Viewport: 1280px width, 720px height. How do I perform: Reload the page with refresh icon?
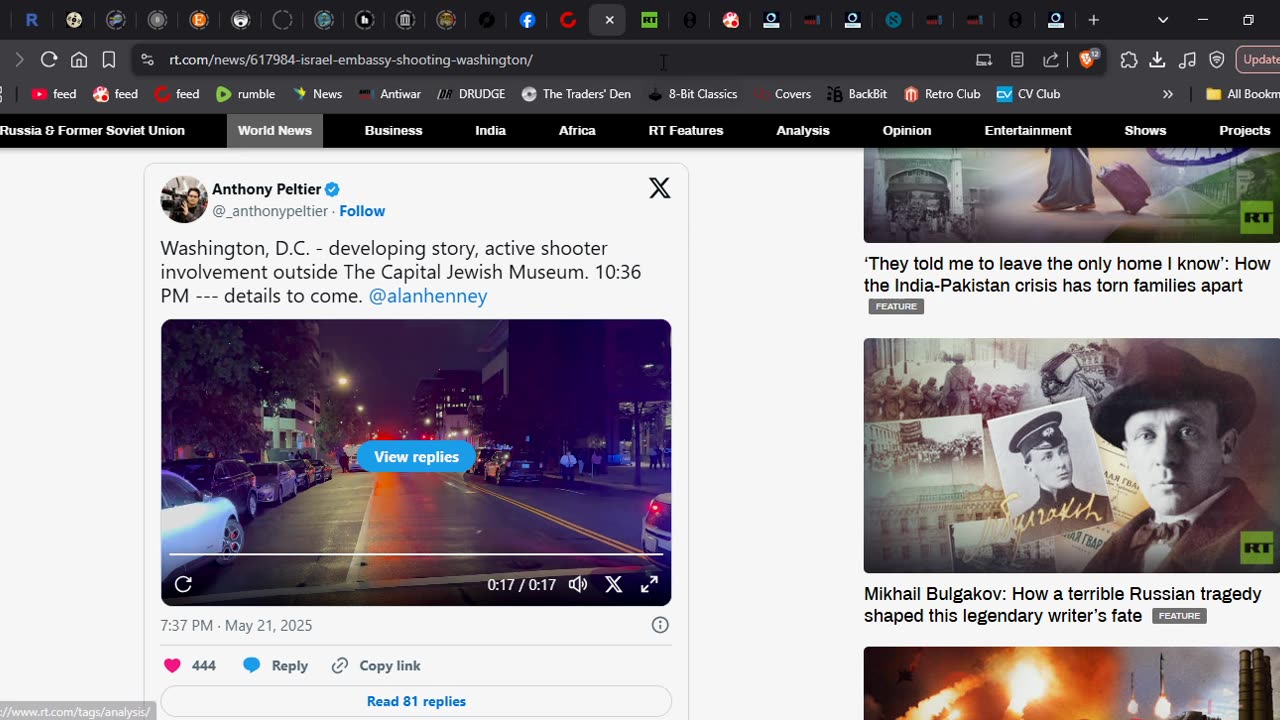49,60
